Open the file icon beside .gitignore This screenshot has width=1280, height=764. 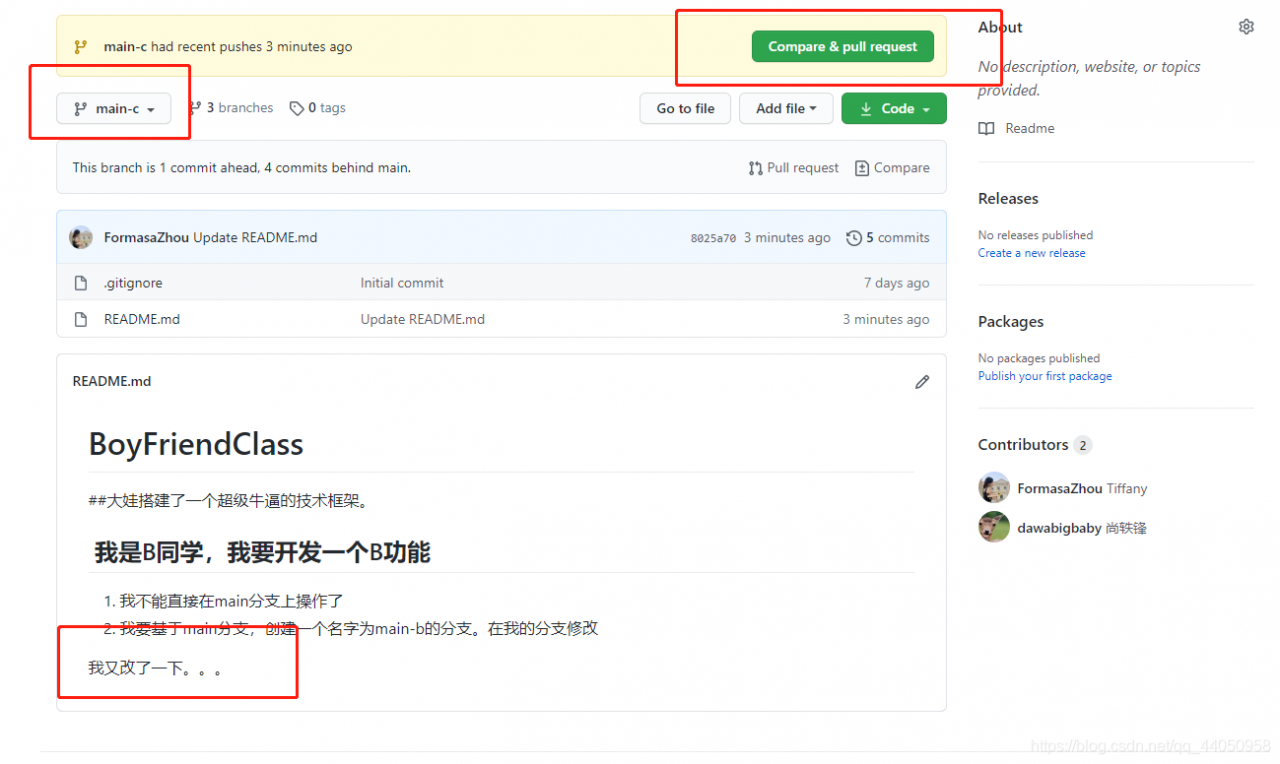coord(82,283)
